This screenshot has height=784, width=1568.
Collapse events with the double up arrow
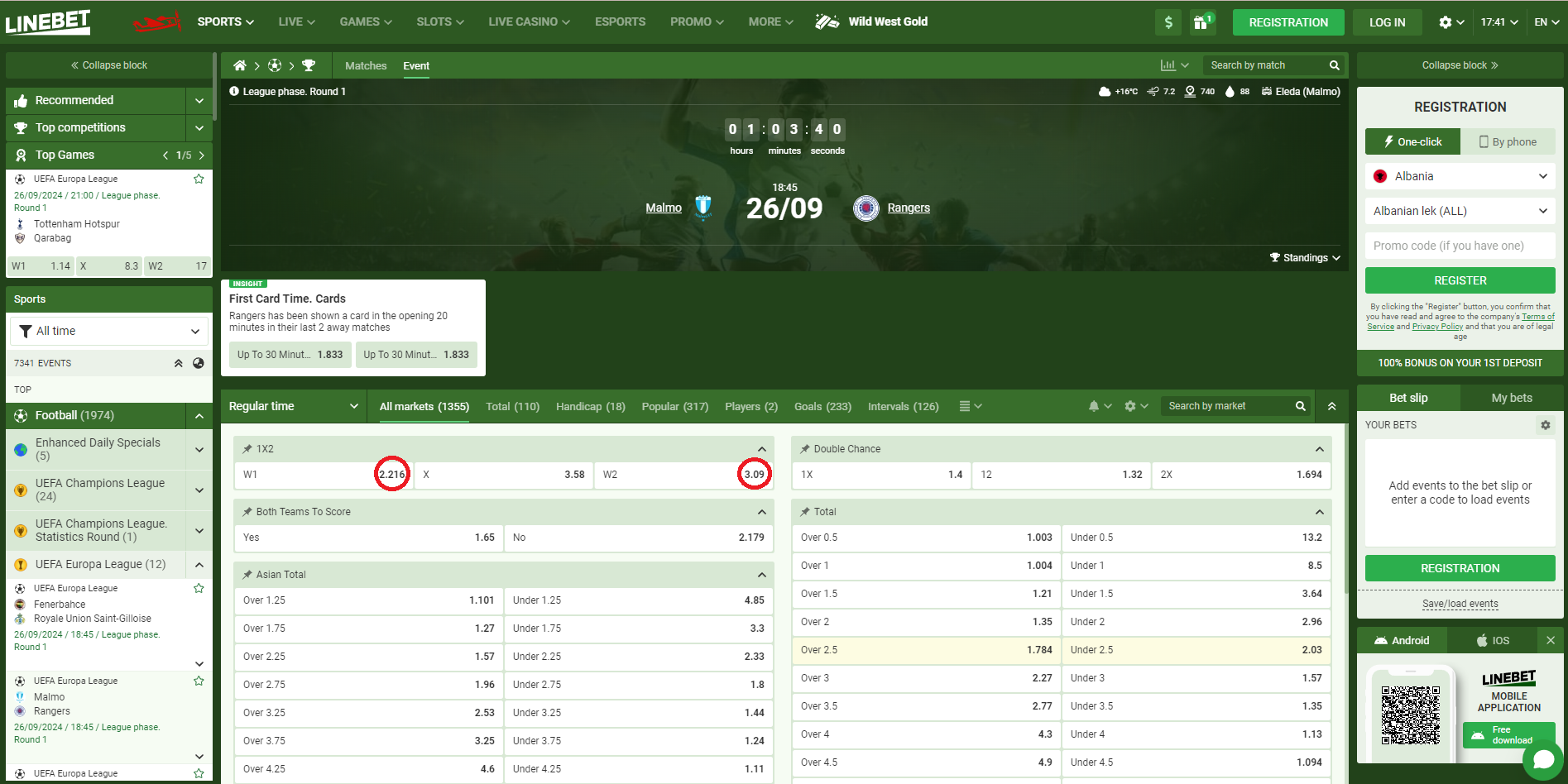(178, 363)
